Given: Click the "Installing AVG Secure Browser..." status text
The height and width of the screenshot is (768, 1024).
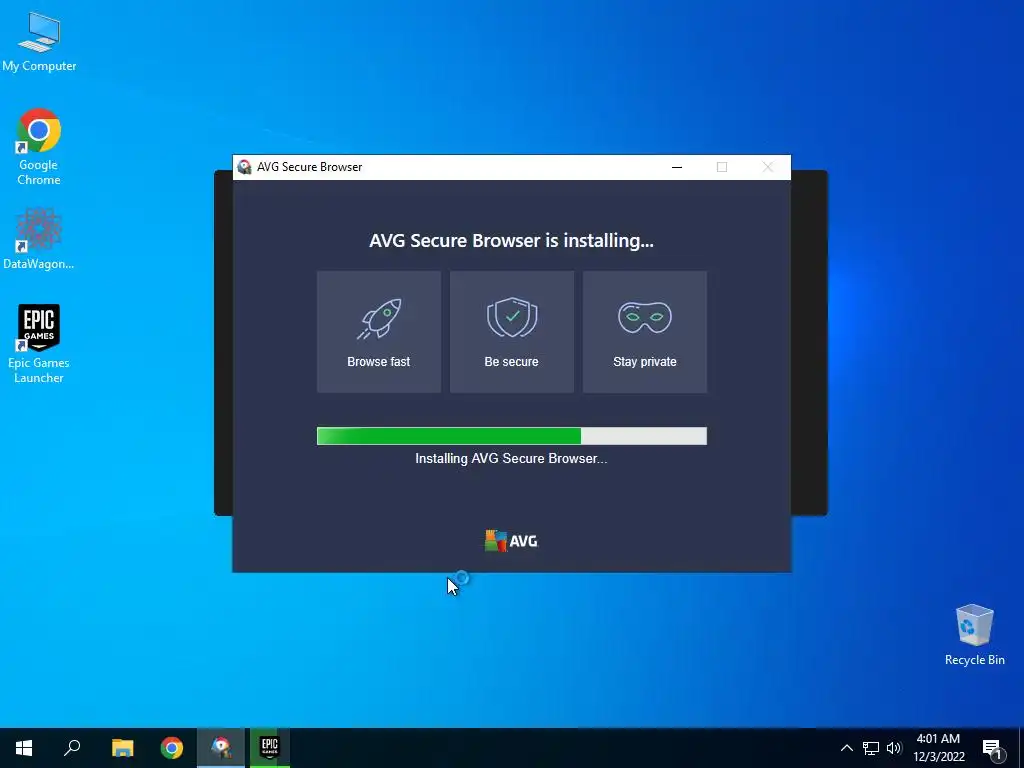Looking at the screenshot, I should pos(511,458).
